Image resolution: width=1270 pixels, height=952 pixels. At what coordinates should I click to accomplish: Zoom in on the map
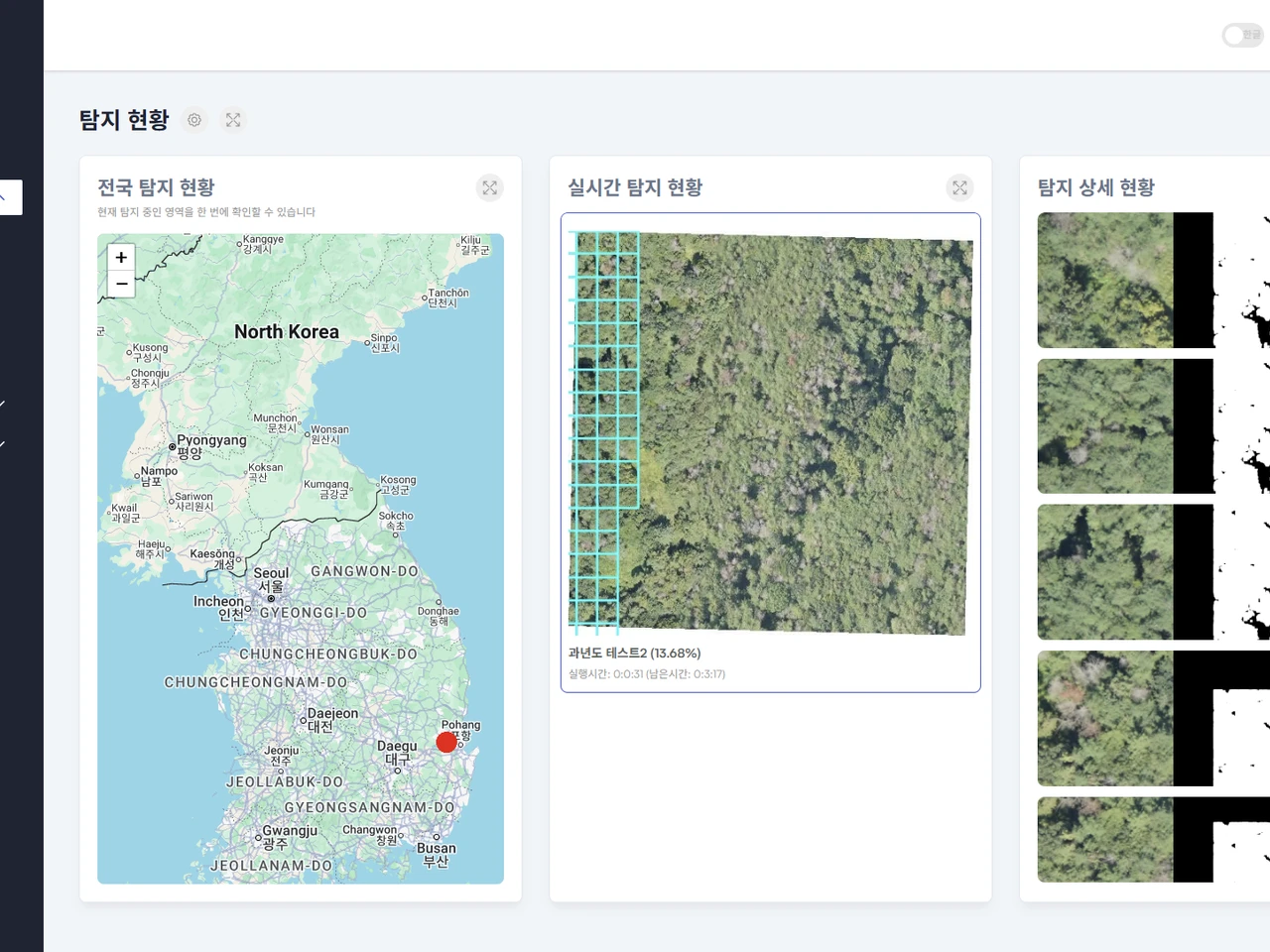click(121, 257)
